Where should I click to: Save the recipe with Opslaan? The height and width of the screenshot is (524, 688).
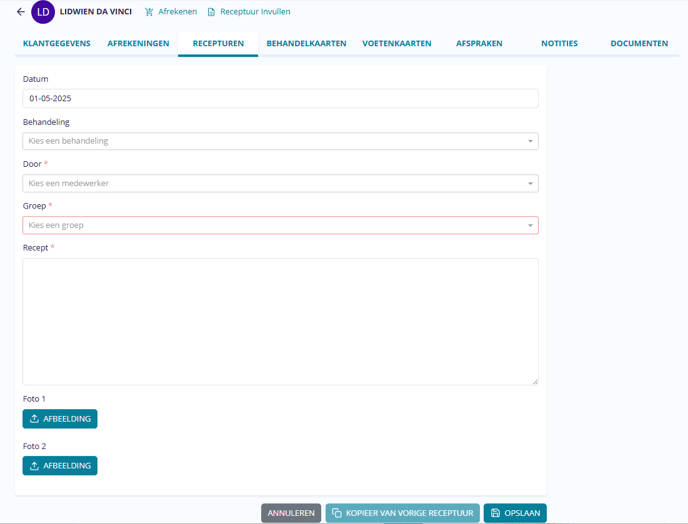tap(515, 513)
